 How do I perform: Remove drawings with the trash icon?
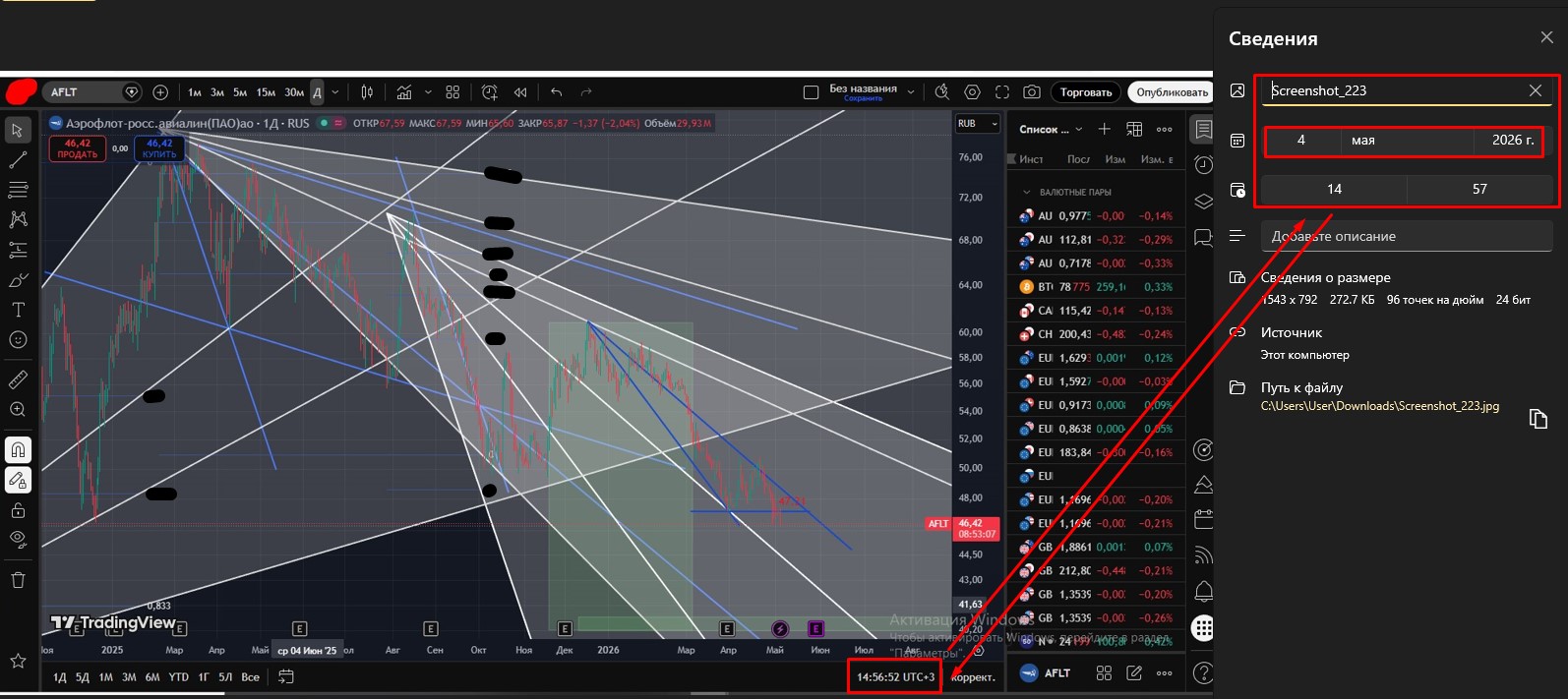tap(18, 580)
